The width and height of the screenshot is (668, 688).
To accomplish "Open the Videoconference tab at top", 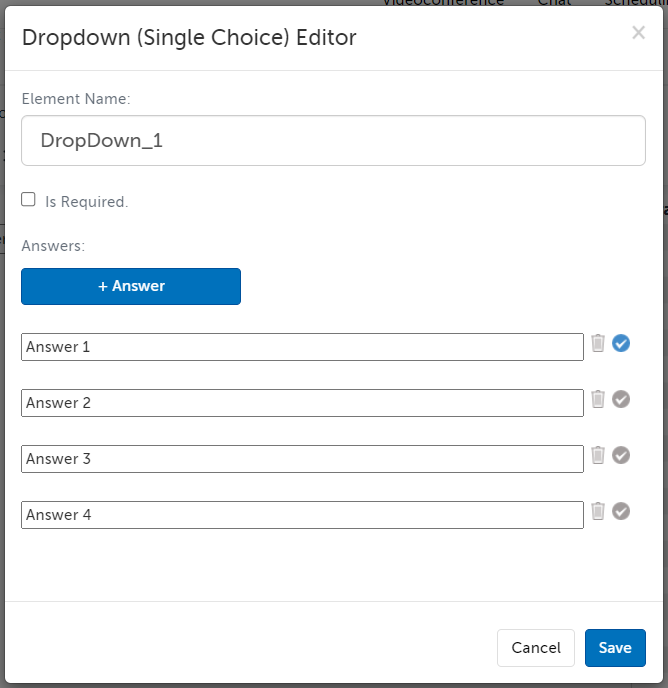I will [443, 3].
